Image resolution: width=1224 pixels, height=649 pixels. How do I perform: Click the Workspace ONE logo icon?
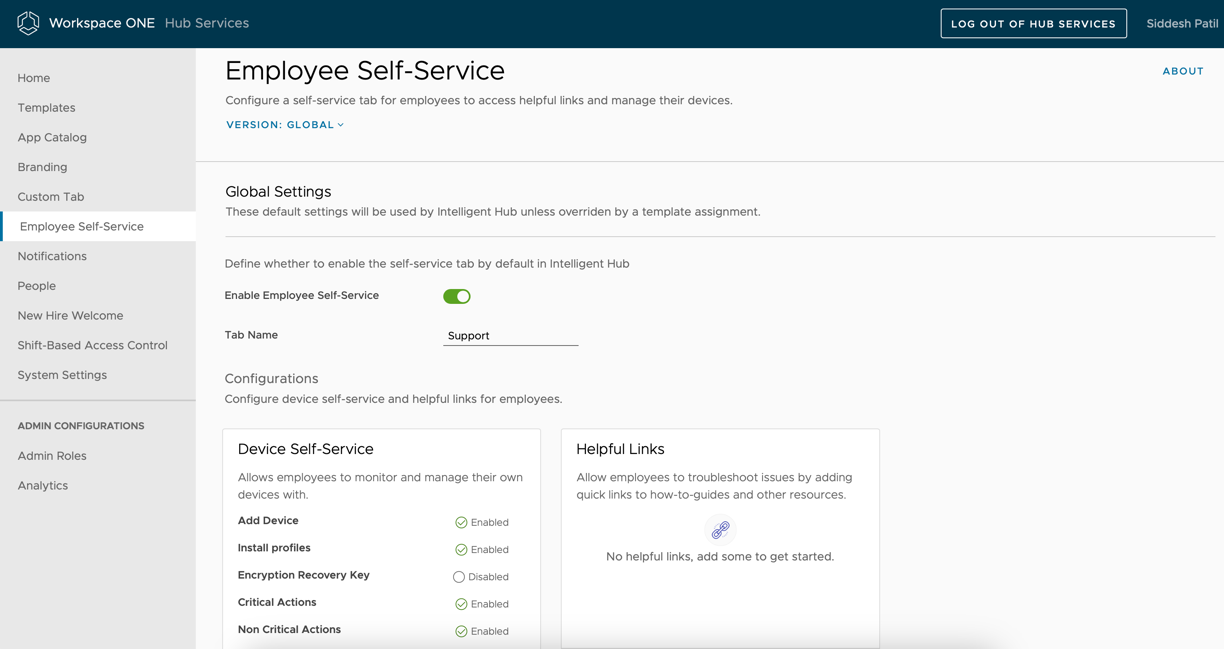[x=28, y=23]
